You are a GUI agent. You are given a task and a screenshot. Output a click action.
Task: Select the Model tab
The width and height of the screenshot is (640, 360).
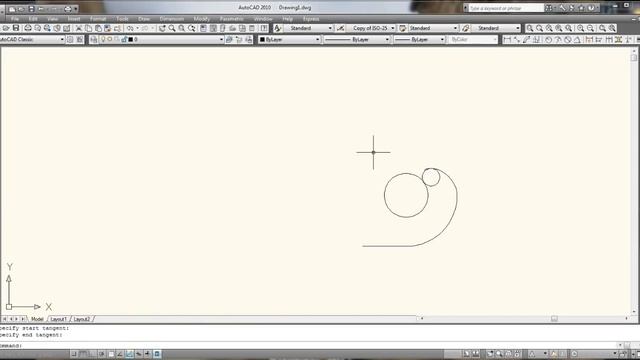pyautogui.click(x=37, y=319)
